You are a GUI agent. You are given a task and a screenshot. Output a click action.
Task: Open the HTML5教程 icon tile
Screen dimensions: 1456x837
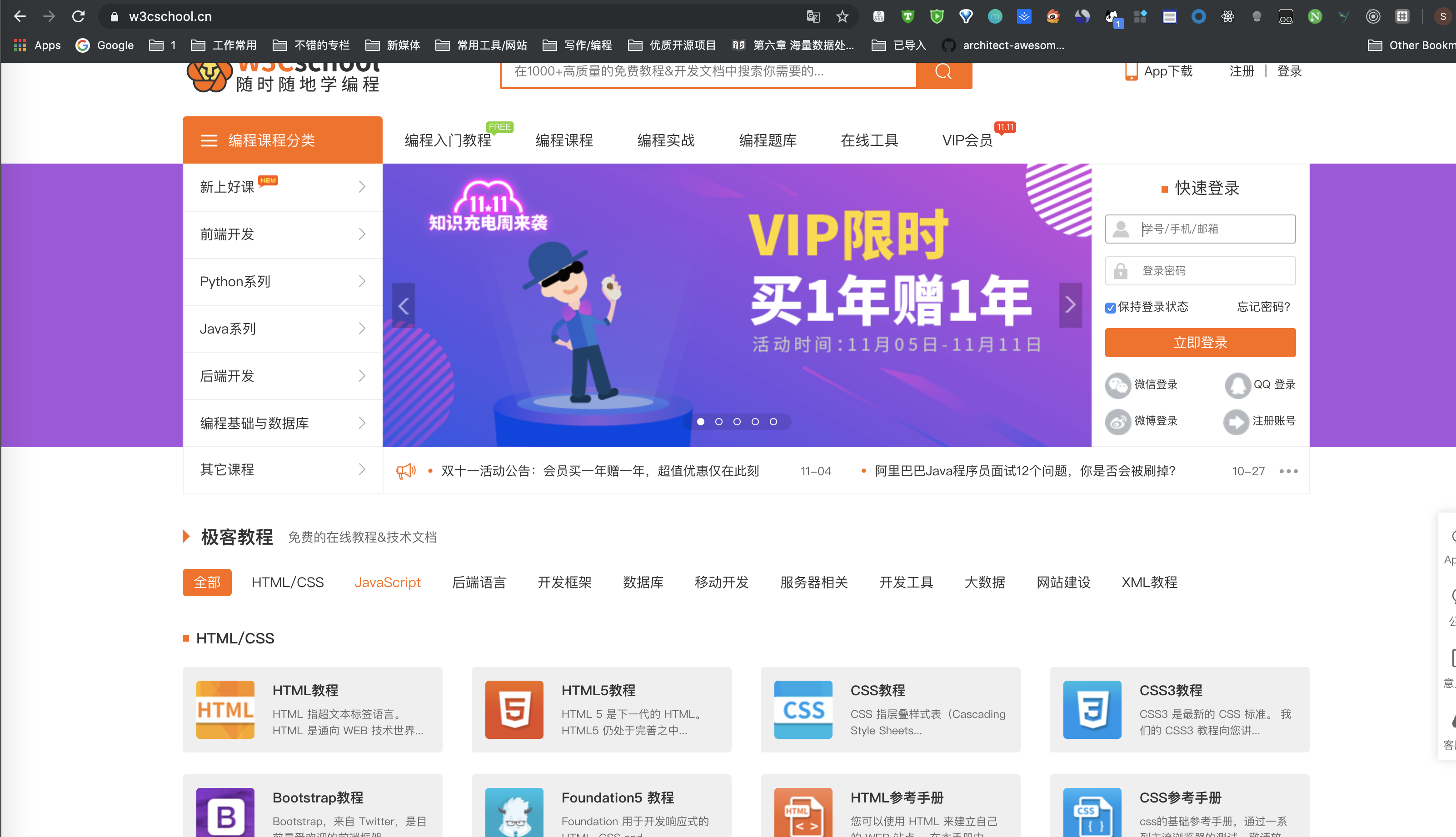(x=514, y=709)
